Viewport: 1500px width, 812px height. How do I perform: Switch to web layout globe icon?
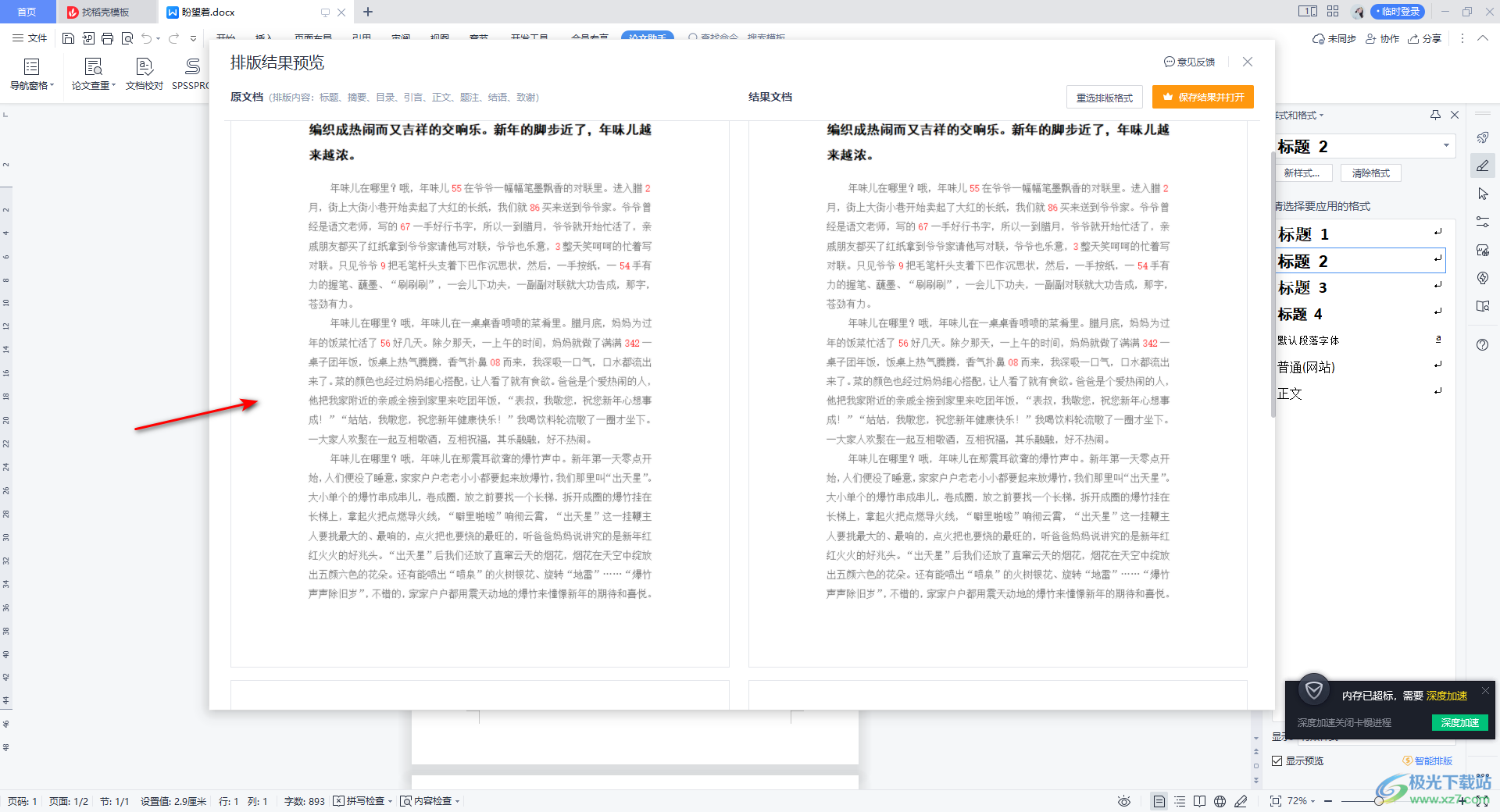point(1220,801)
